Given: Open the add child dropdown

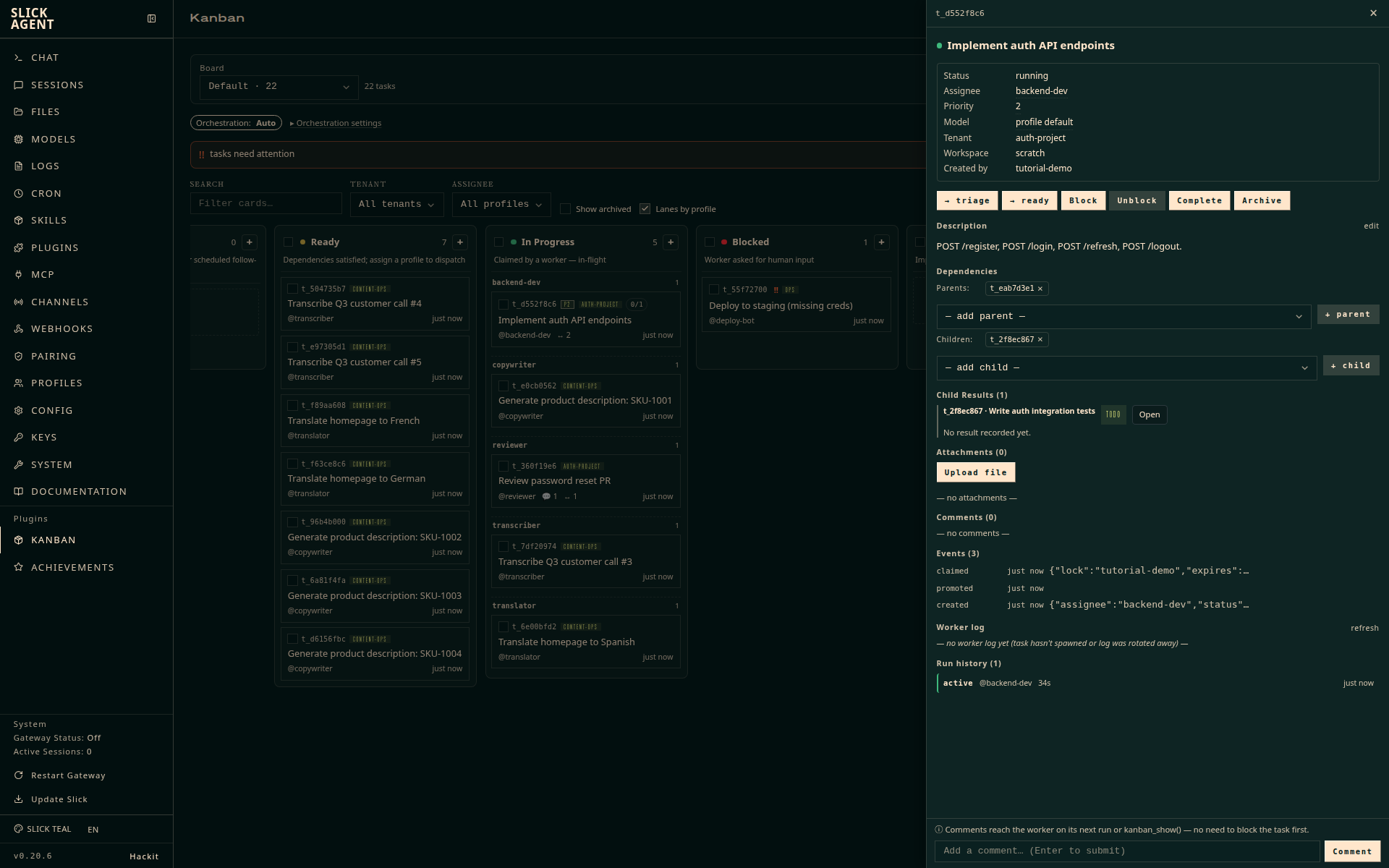Looking at the screenshot, I should [x=1126, y=368].
